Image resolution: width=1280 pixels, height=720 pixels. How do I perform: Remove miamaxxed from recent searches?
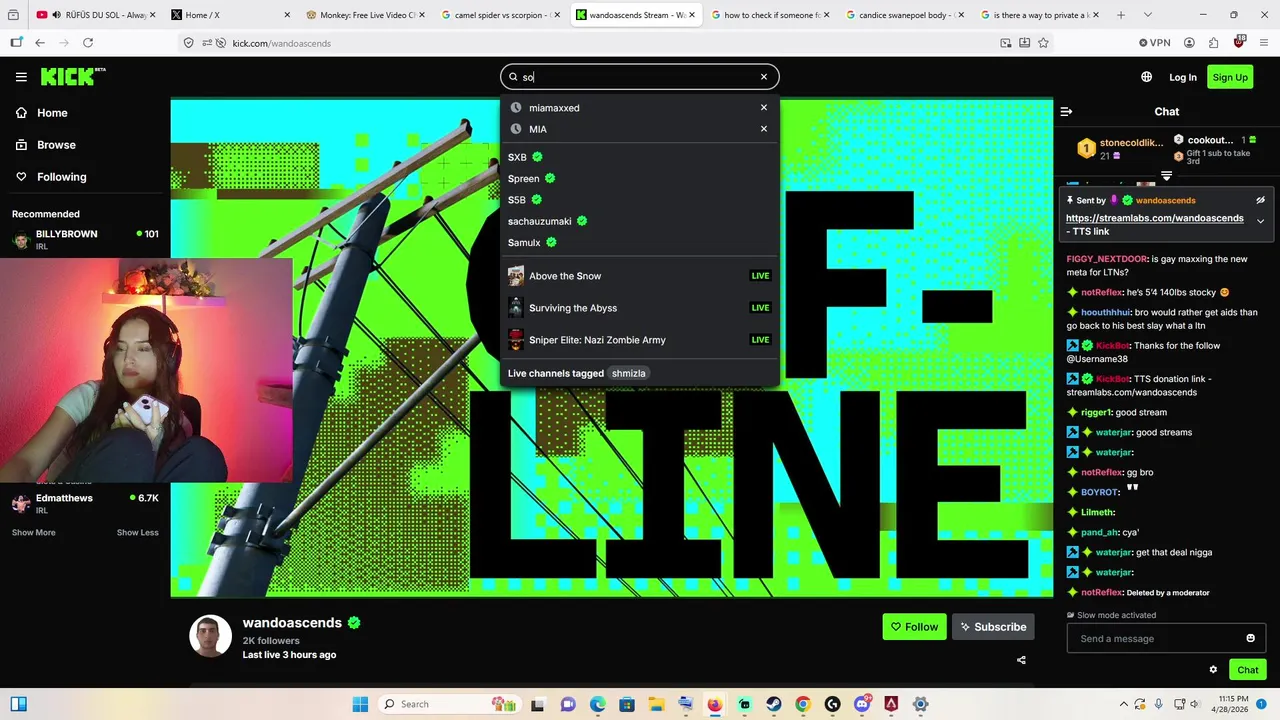click(x=764, y=108)
